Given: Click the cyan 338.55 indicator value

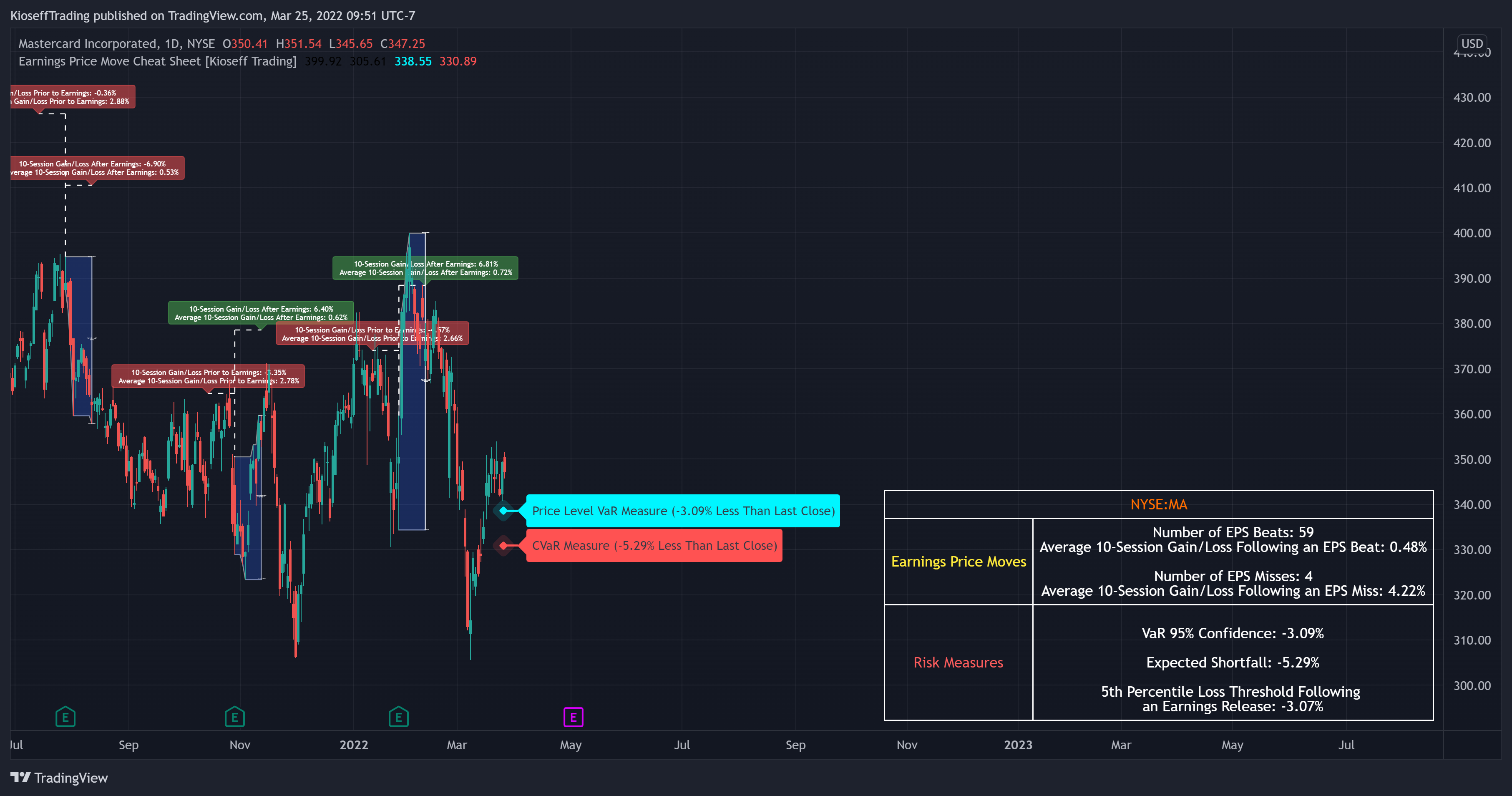Looking at the screenshot, I should pyautogui.click(x=413, y=61).
